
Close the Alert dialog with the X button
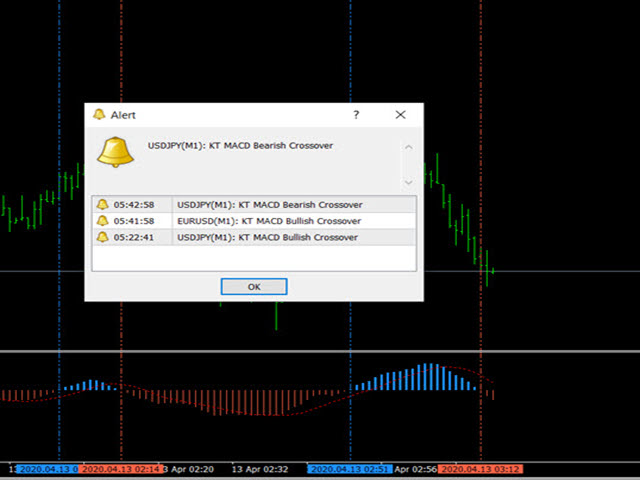point(400,115)
